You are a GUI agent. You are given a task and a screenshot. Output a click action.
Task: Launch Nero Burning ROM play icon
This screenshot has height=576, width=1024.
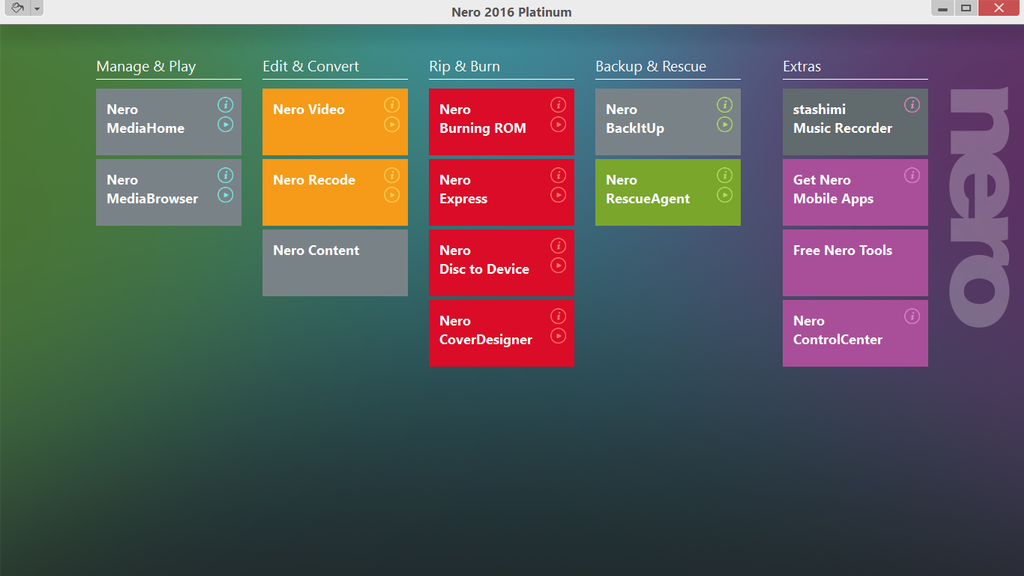(x=558, y=124)
